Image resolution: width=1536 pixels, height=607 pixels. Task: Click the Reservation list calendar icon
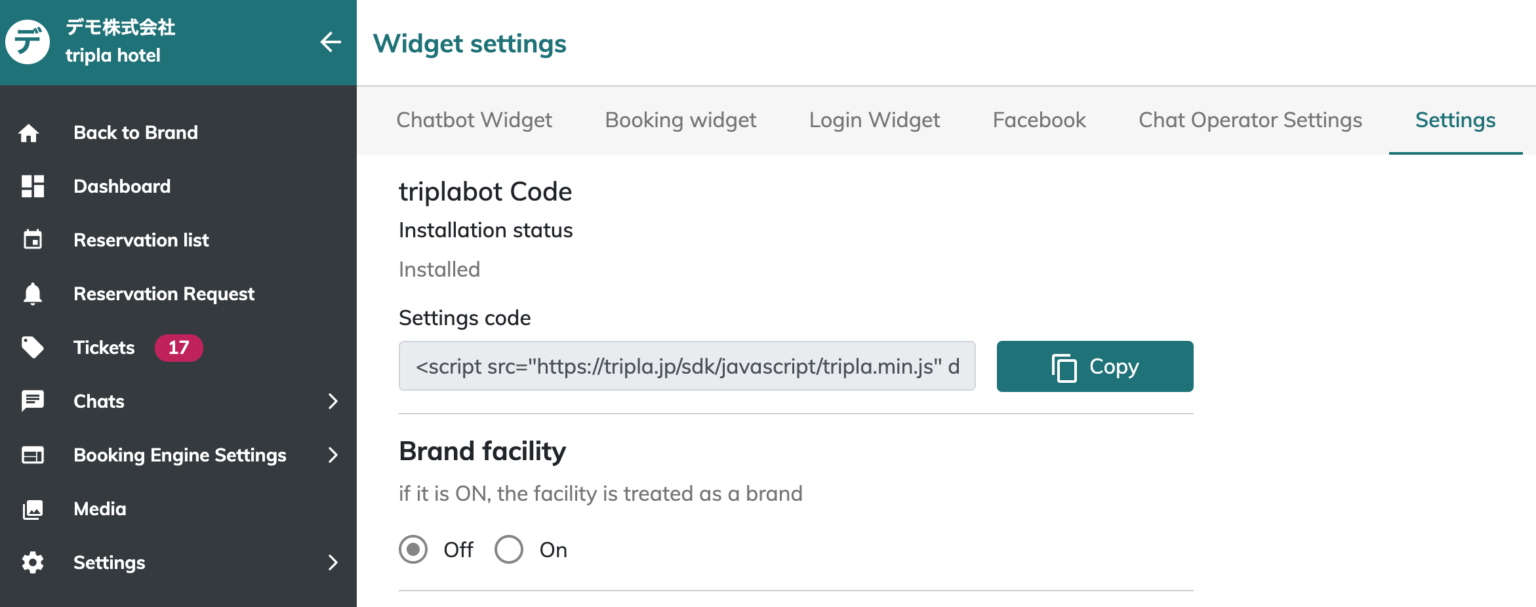(32, 240)
